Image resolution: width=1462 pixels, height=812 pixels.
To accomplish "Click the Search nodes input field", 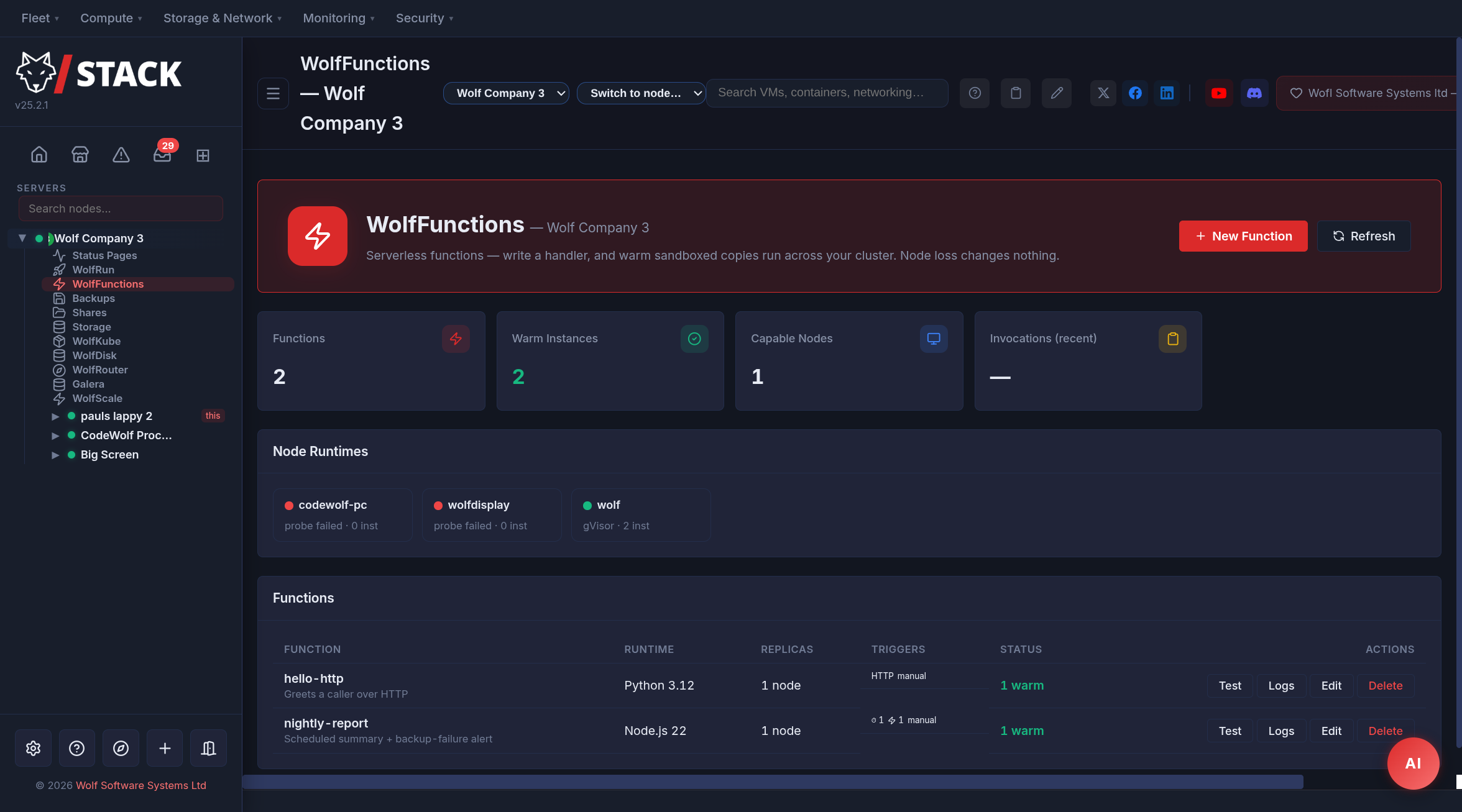I will 121,209.
